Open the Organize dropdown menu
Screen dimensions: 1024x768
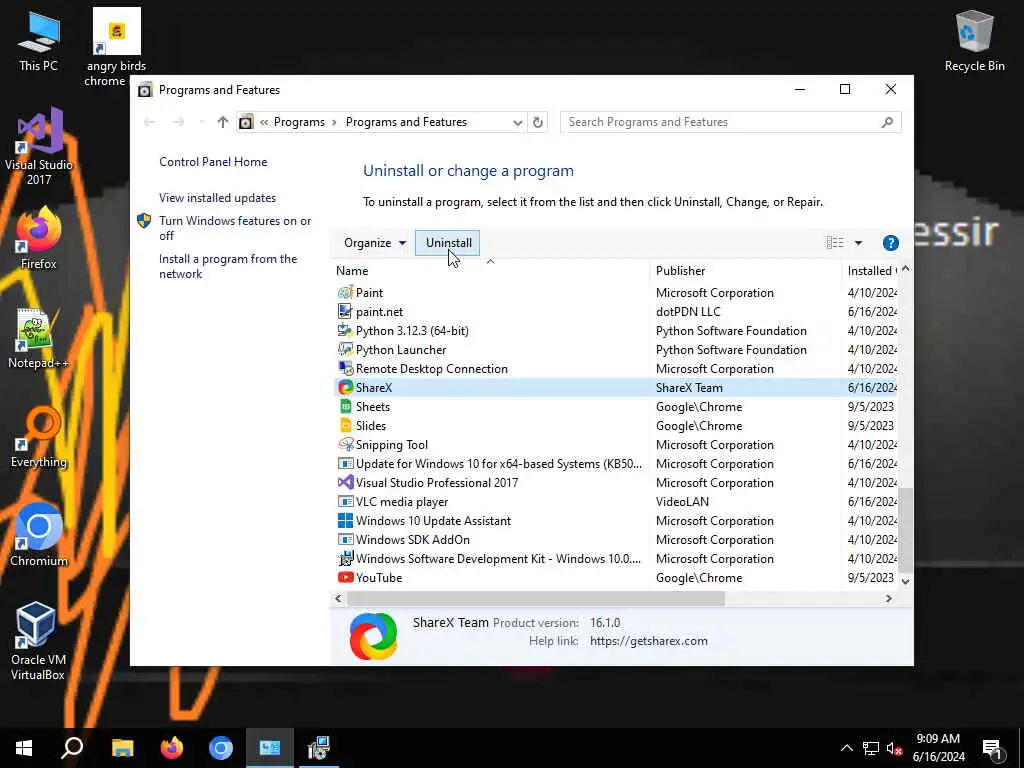coord(375,243)
